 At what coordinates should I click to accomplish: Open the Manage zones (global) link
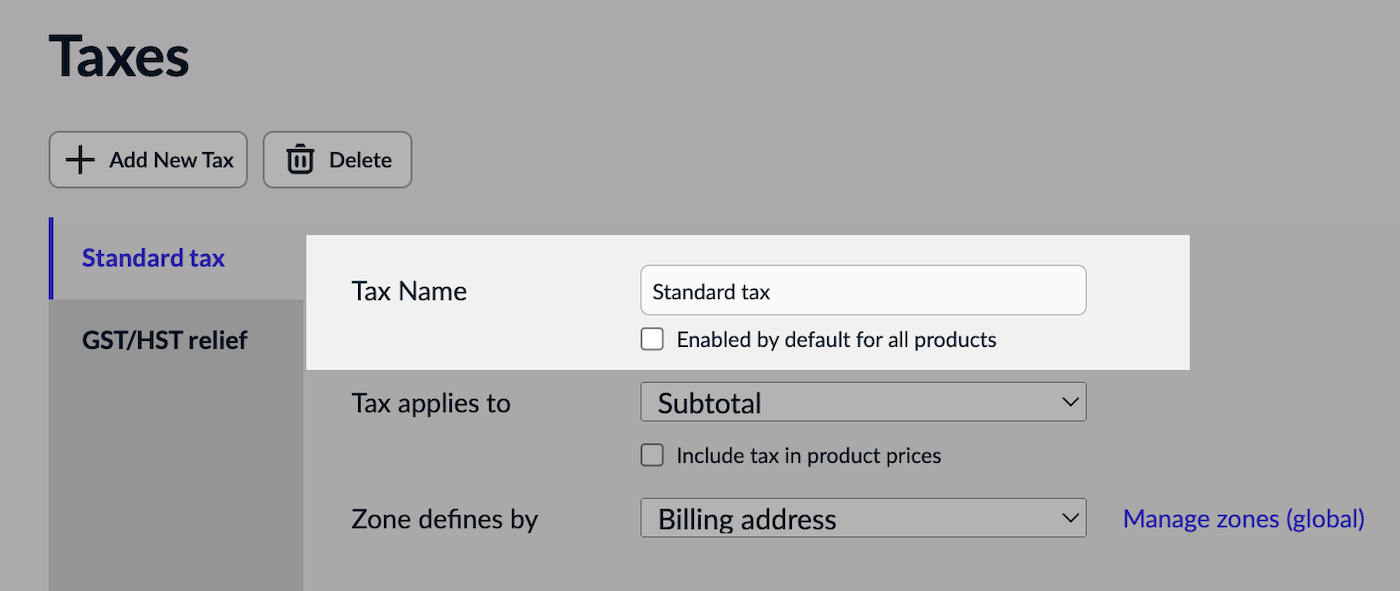pyautogui.click(x=1243, y=519)
